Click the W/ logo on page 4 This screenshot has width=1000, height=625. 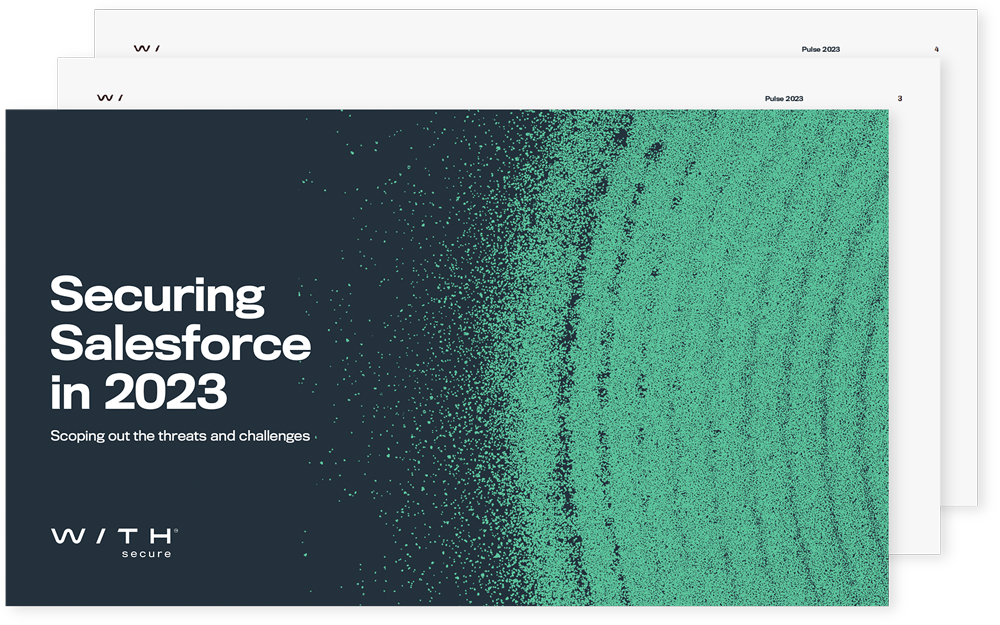click(146, 48)
